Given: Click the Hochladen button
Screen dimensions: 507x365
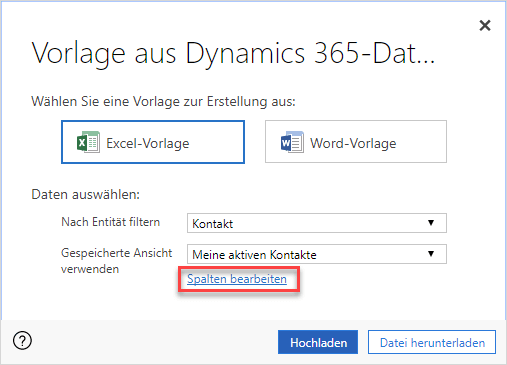Looking at the screenshot, I should point(318,342).
